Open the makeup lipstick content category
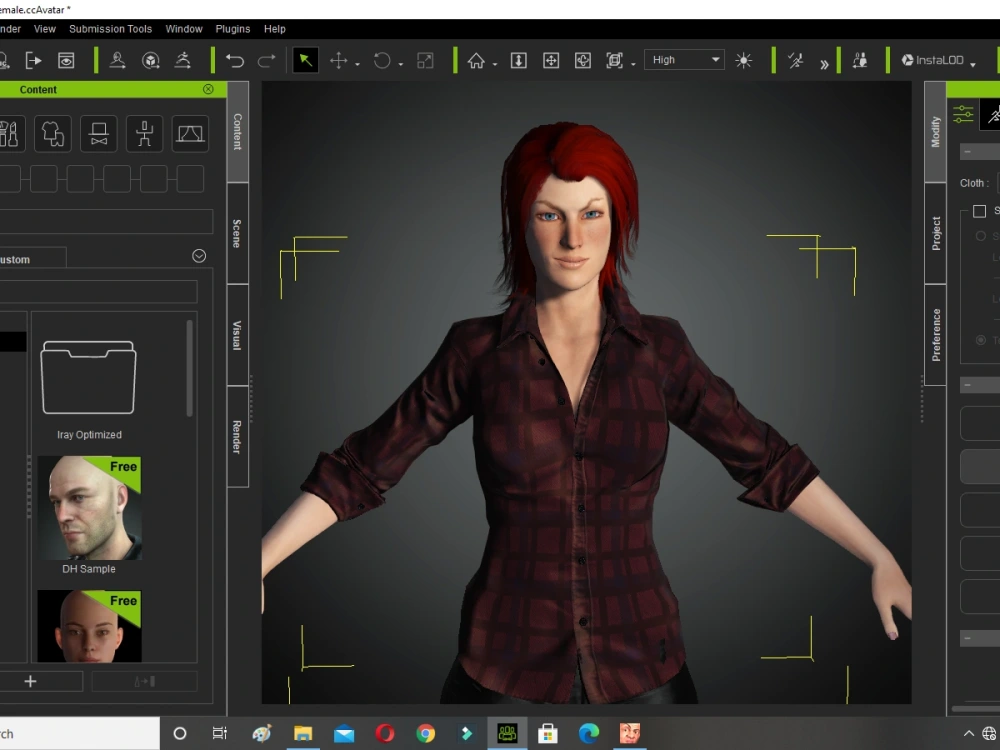This screenshot has width=1000, height=750. (8, 134)
